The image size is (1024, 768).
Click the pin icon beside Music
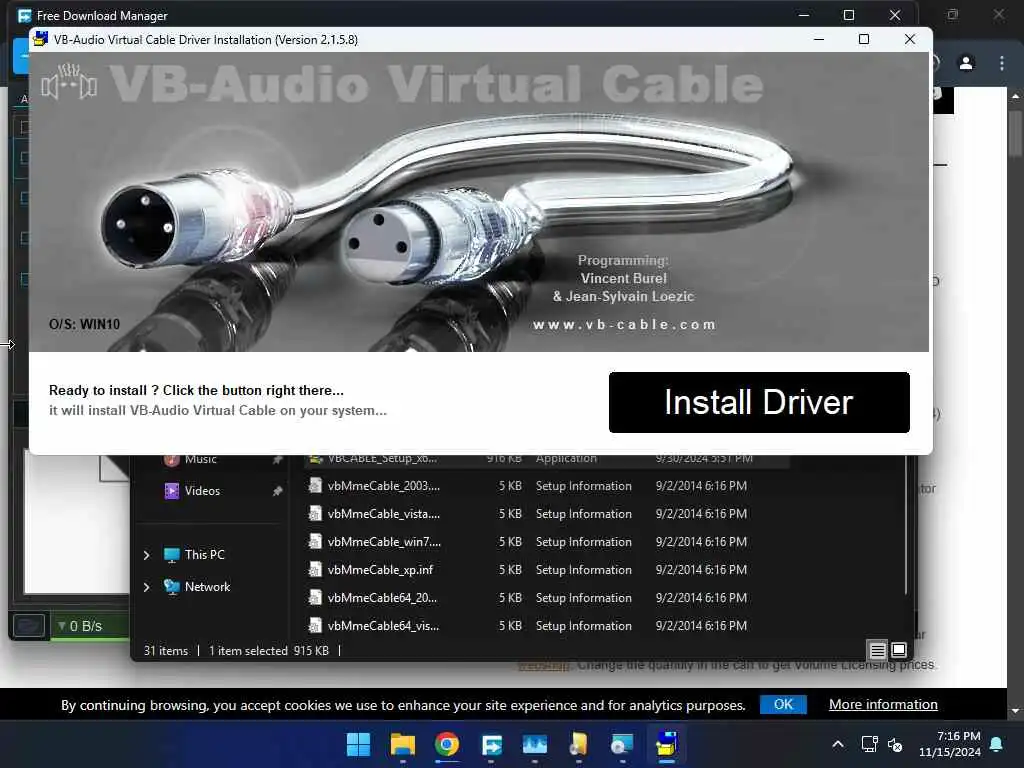pyautogui.click(x=278, y=460)
